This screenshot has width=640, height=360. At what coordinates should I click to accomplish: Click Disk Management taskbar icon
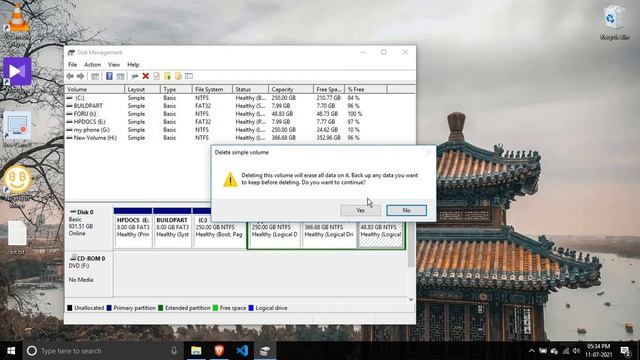tap(265, 351)
